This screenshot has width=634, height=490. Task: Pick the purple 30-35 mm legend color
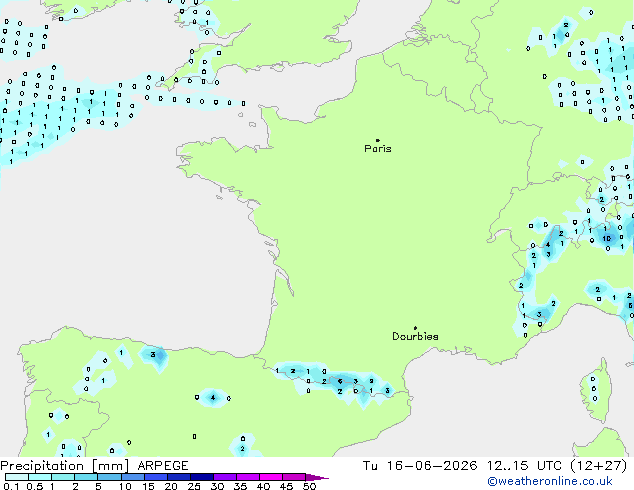pos(225,477)
